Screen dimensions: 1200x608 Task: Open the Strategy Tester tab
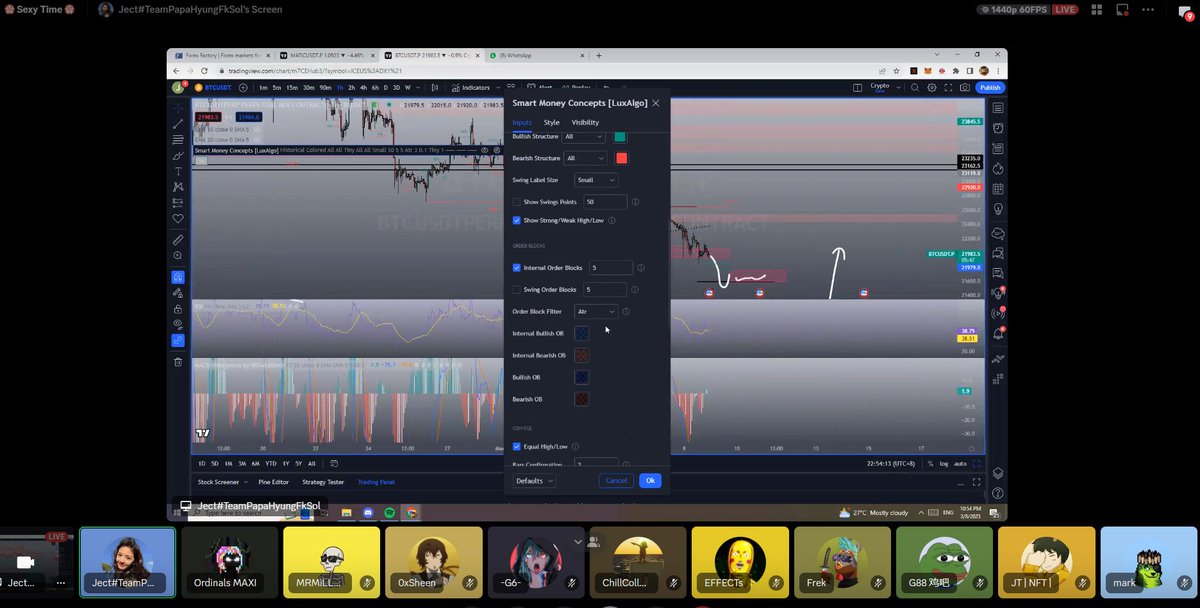pos(323,482)
